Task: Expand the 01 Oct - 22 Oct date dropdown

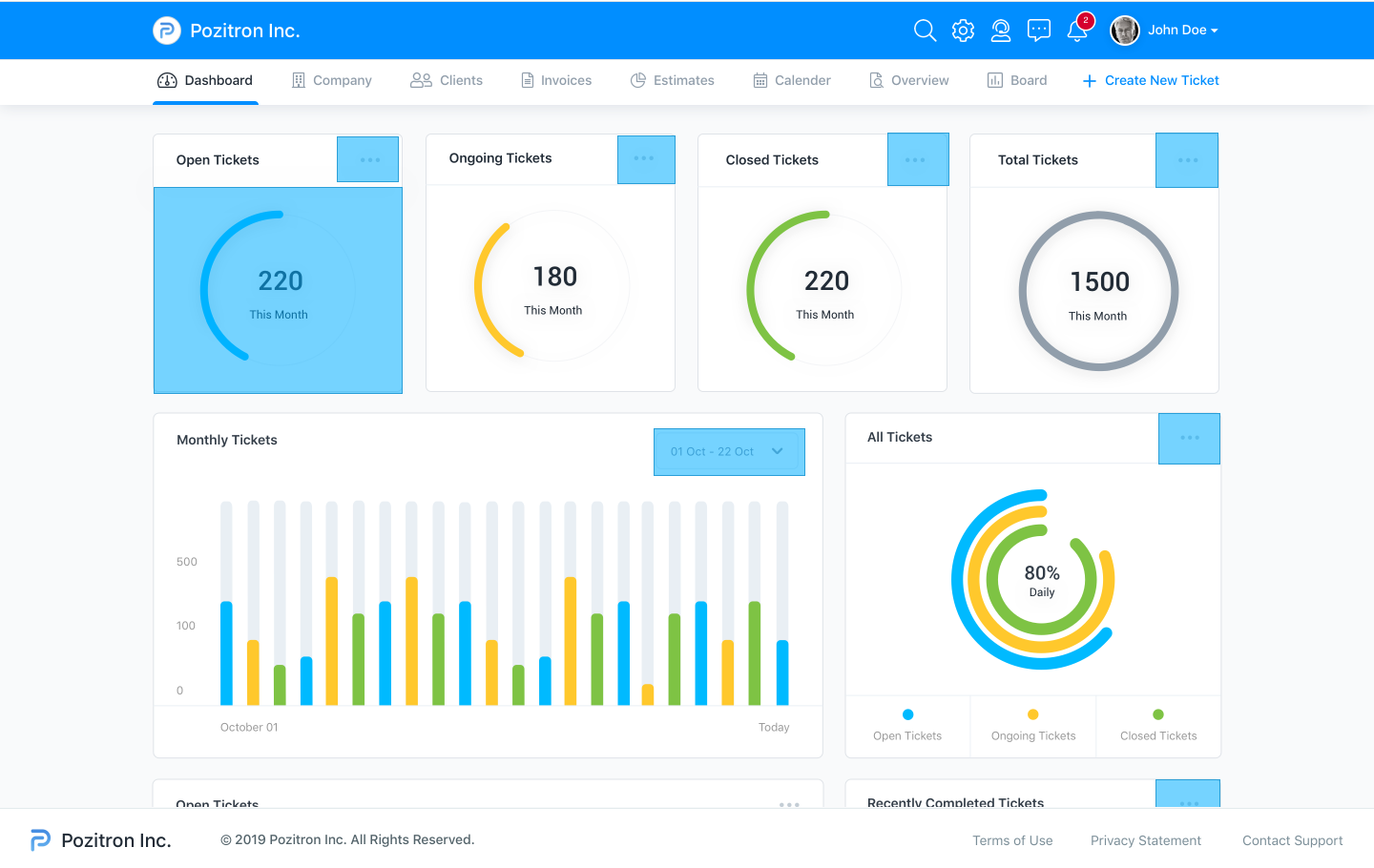Action: click(x=729, y=452)
